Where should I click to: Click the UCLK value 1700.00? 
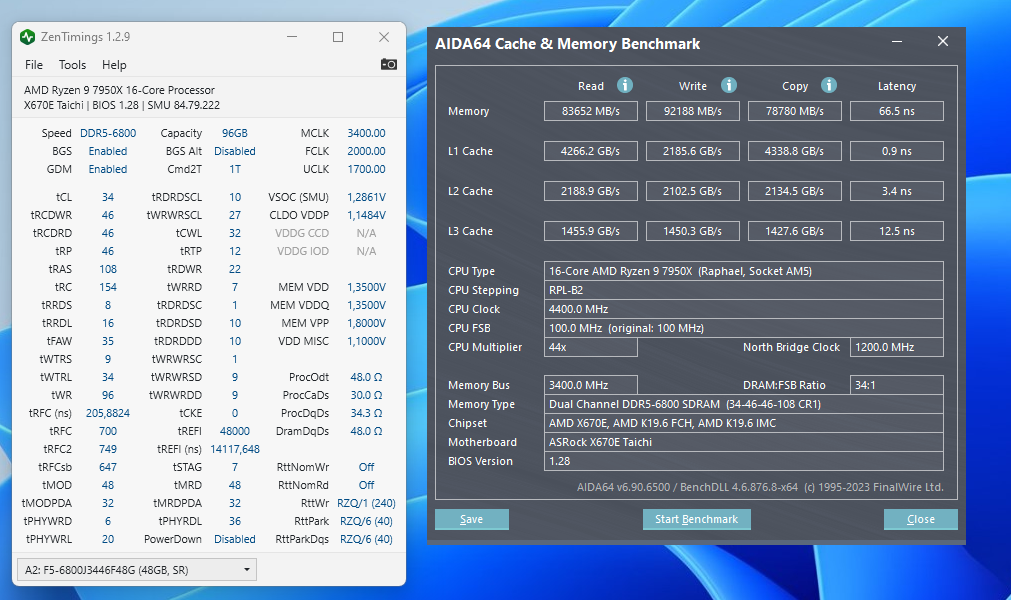(366, 169)
